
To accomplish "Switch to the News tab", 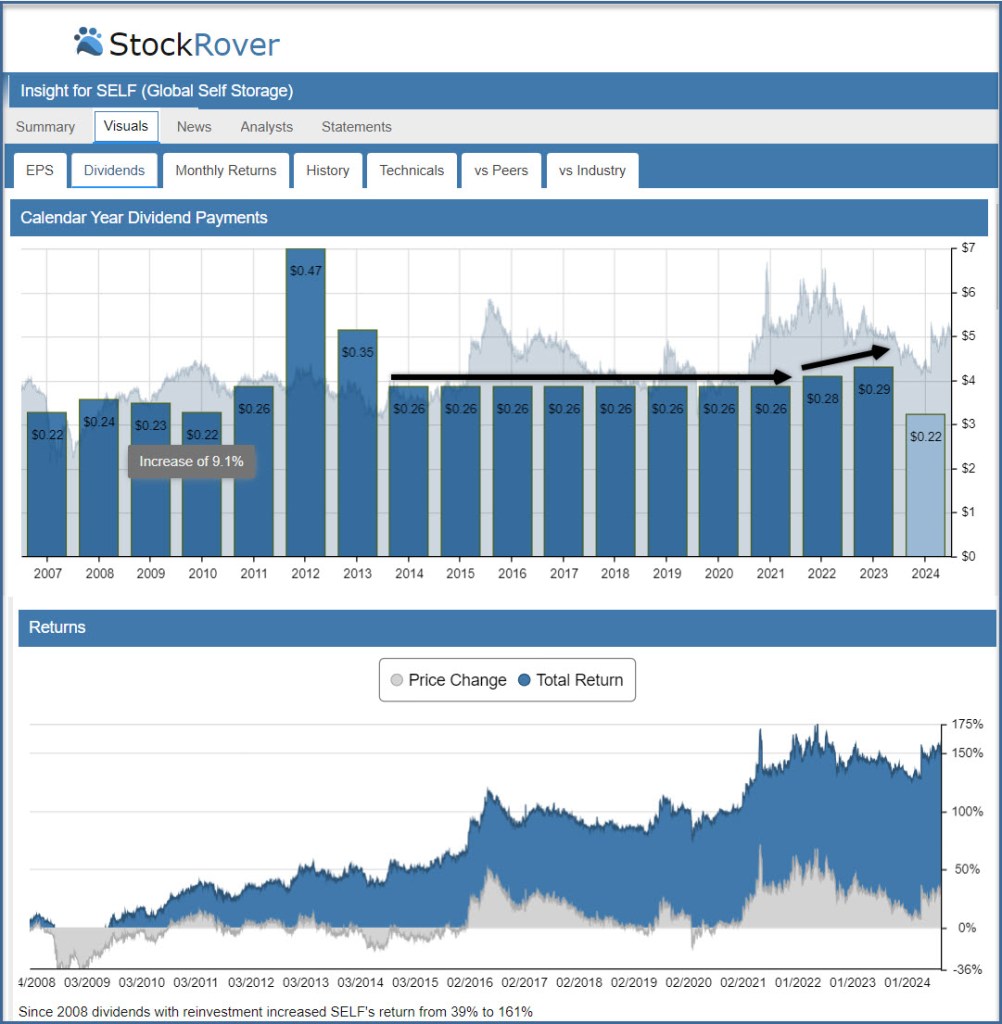I will 194,127.
